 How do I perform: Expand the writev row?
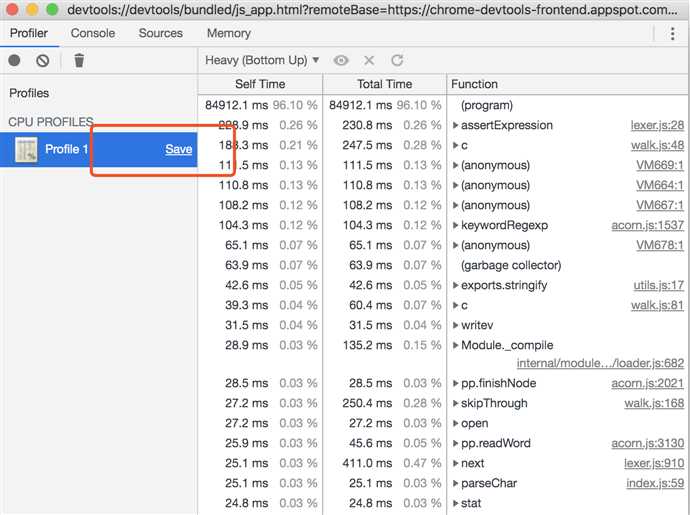point(455,325)
